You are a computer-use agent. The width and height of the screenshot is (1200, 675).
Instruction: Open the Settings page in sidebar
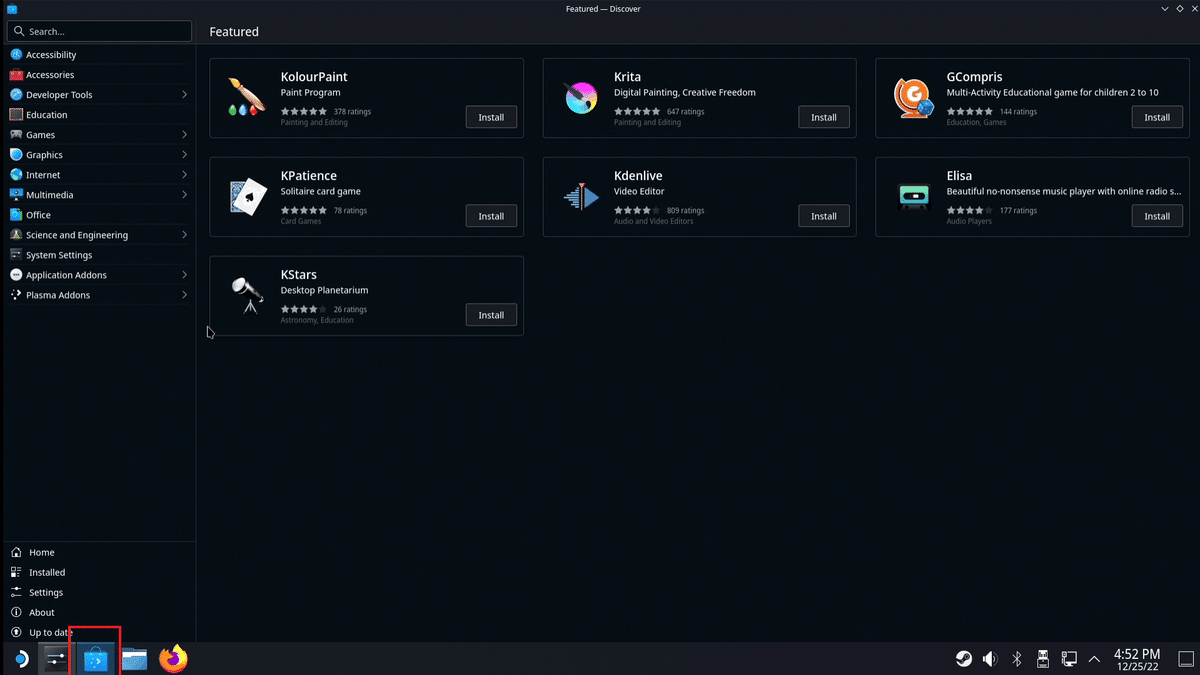46,593
